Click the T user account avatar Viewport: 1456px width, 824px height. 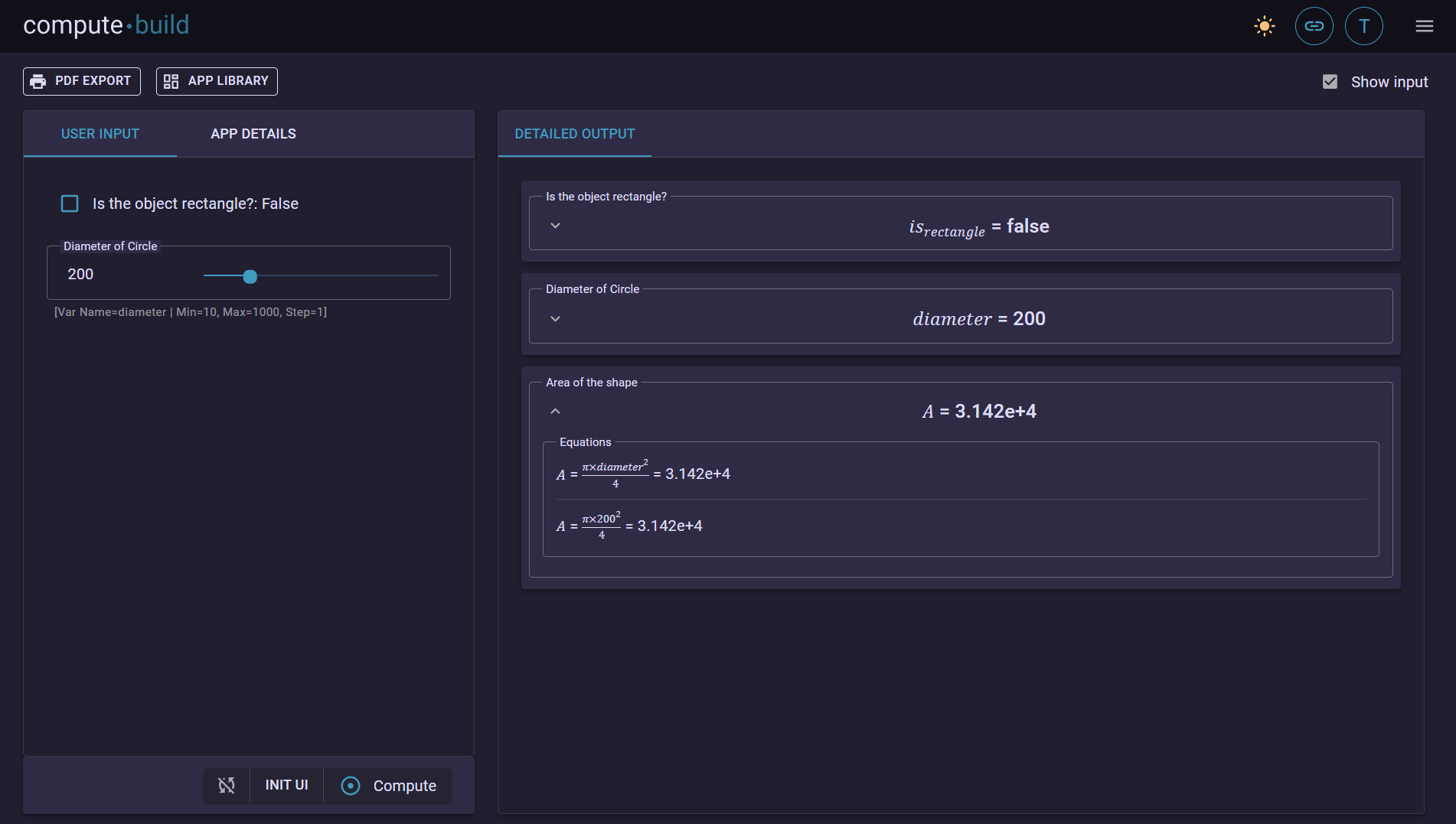coord(1364,25)
